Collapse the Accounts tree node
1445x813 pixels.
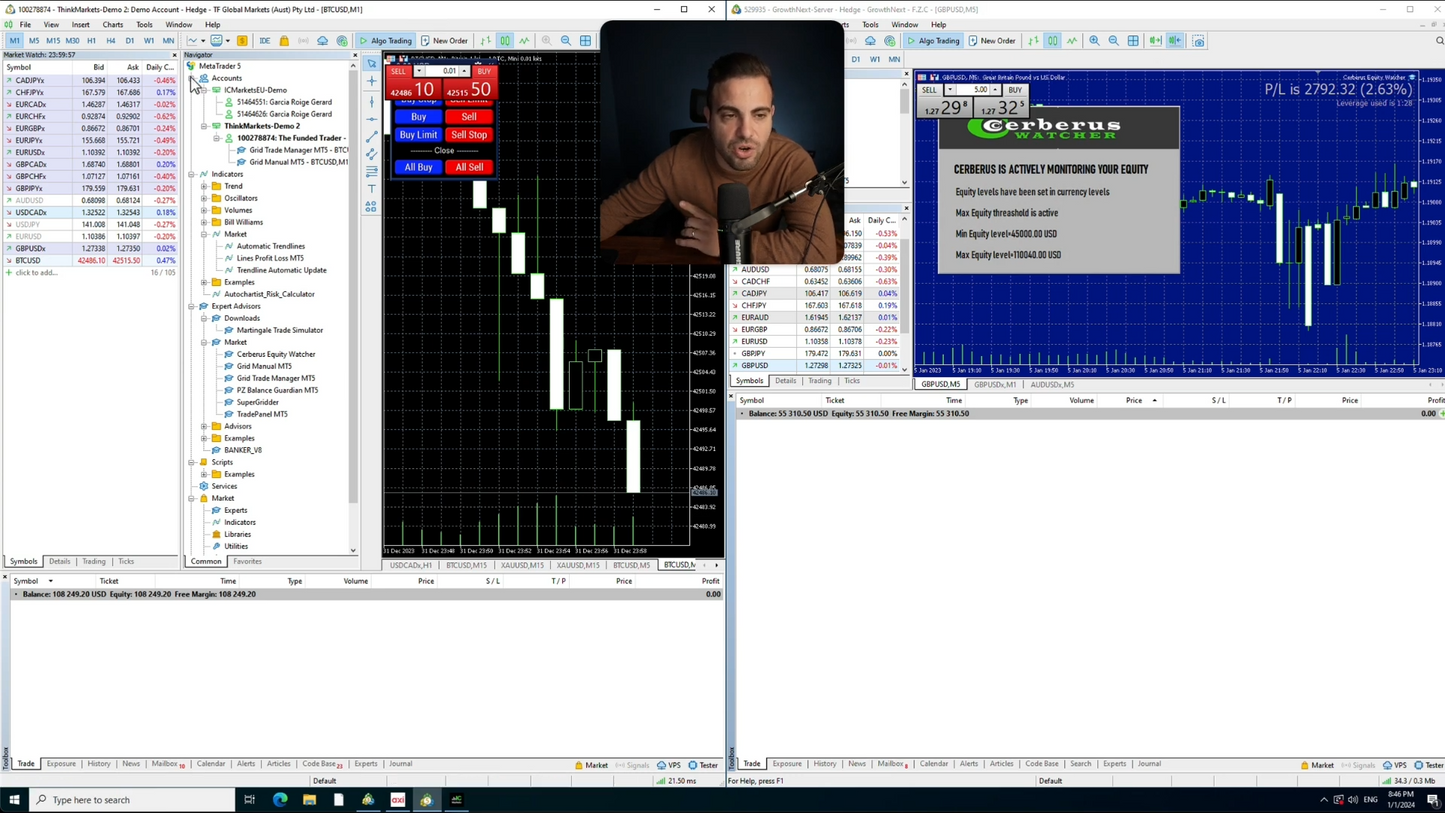[x=192, y=78]
